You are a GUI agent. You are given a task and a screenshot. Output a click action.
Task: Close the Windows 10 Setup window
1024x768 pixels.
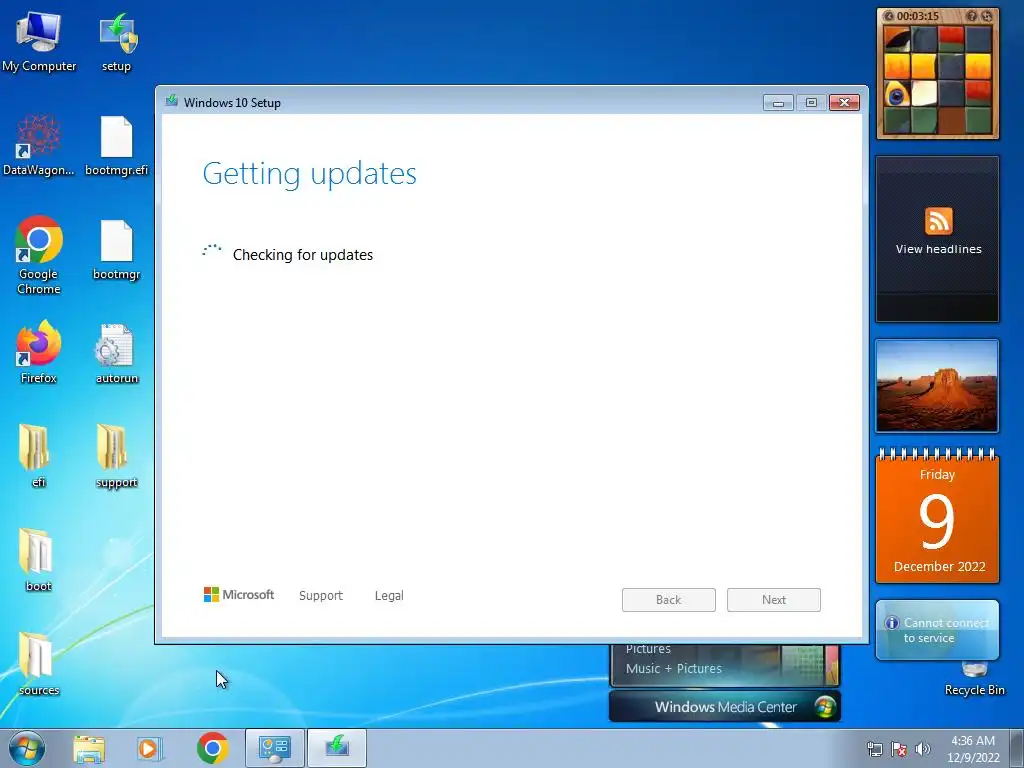[x=844, y=103]
